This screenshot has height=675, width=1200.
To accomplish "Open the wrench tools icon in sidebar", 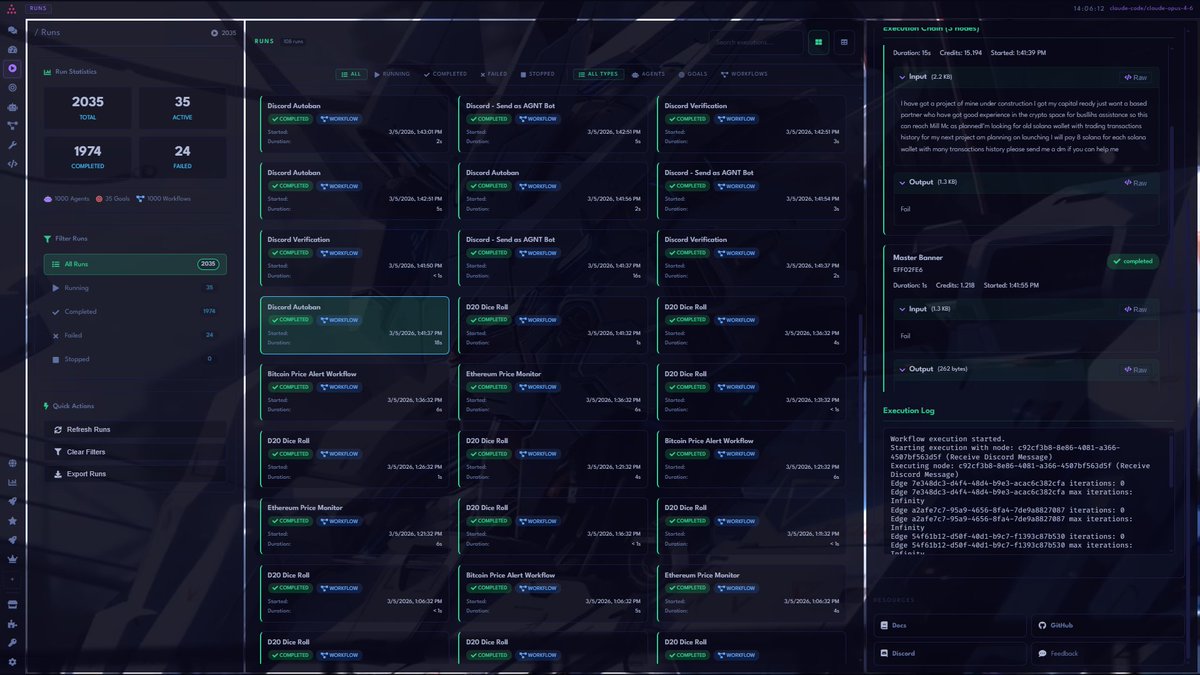I will coord(12,145).
